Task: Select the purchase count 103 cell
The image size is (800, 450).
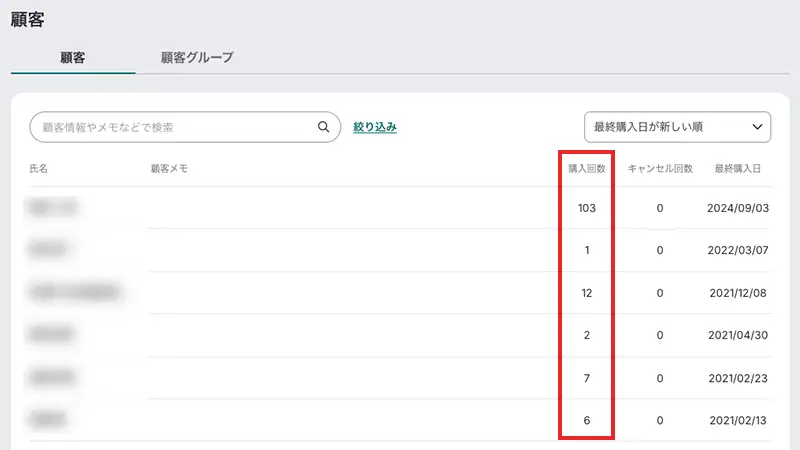Action: tap(586, 208)
